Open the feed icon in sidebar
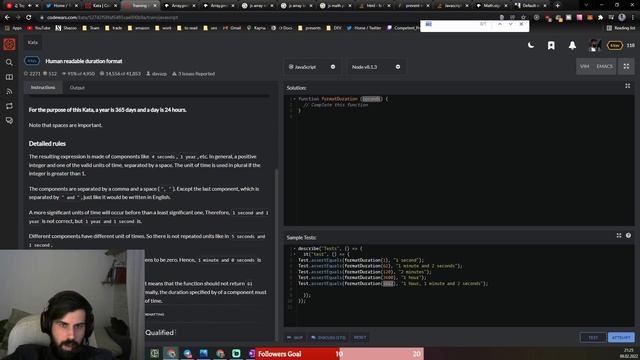 (9, 91)
